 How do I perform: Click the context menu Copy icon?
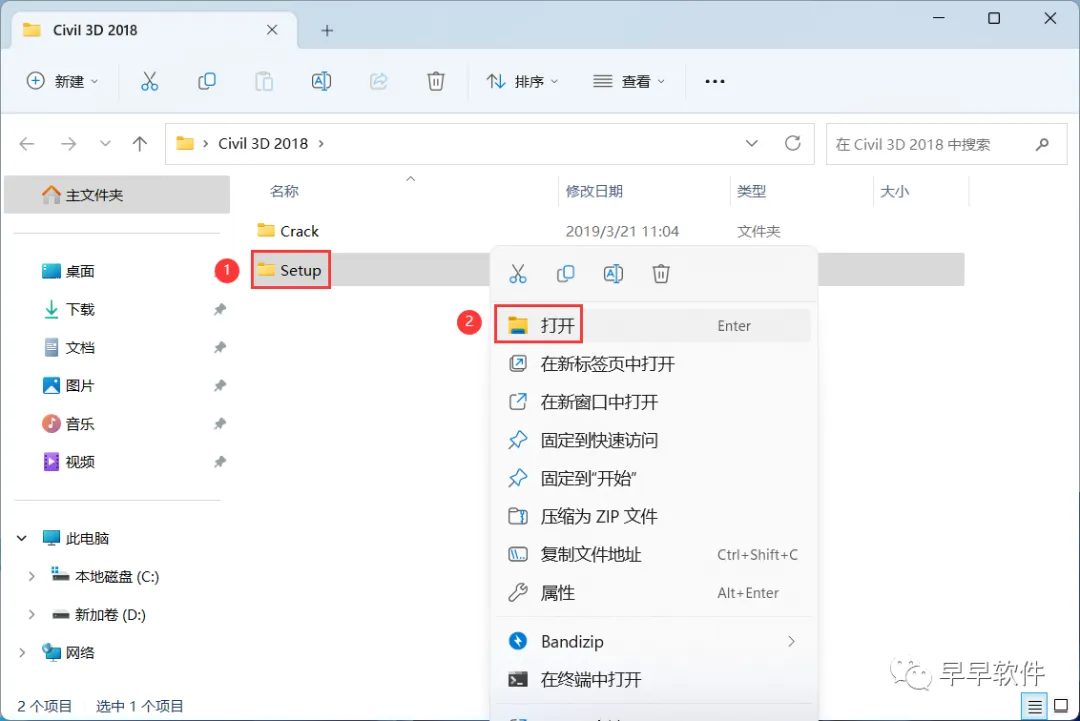(565, 273)
